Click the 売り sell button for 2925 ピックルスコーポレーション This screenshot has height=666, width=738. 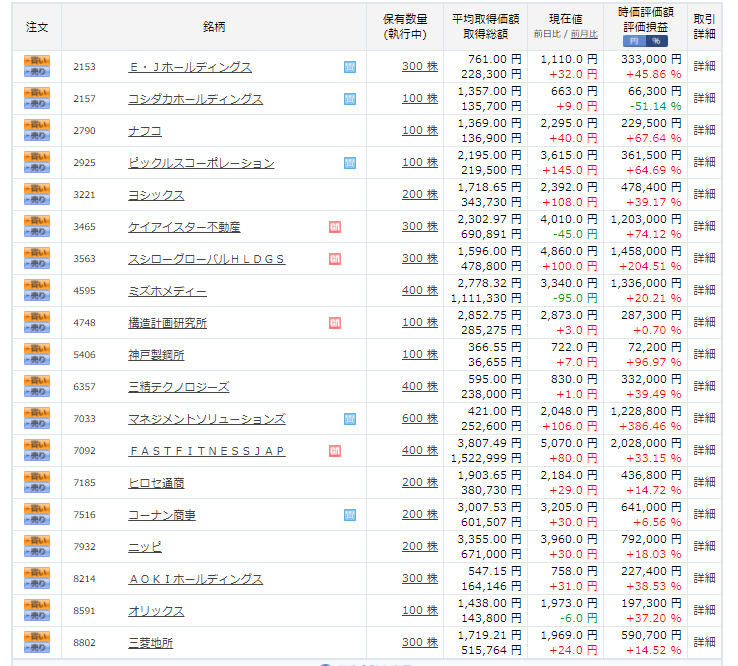tap(37, 168)
